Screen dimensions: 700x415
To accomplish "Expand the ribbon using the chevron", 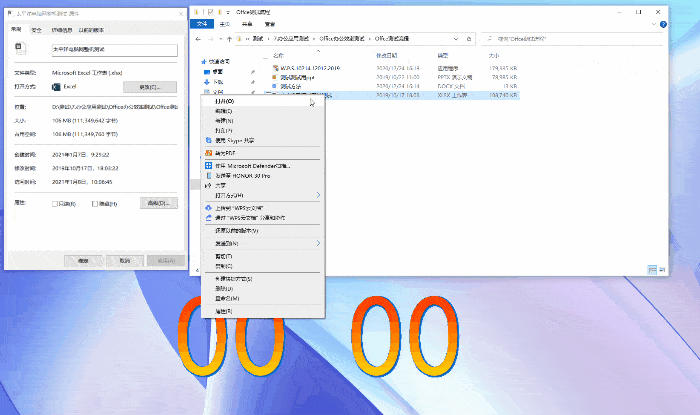I will (654, 24).
